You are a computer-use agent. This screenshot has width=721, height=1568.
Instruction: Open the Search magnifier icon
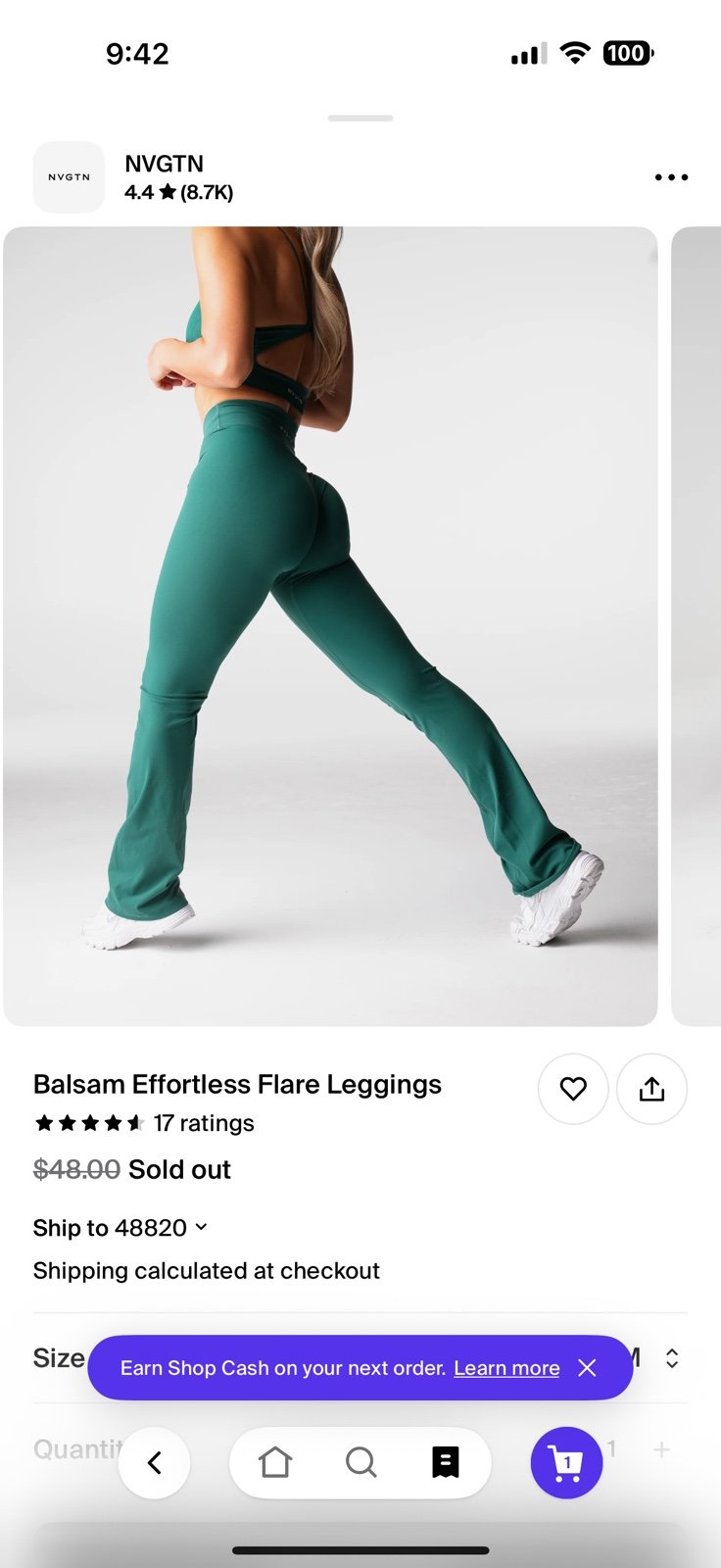pyautogui.click(x=360, y=1462)
